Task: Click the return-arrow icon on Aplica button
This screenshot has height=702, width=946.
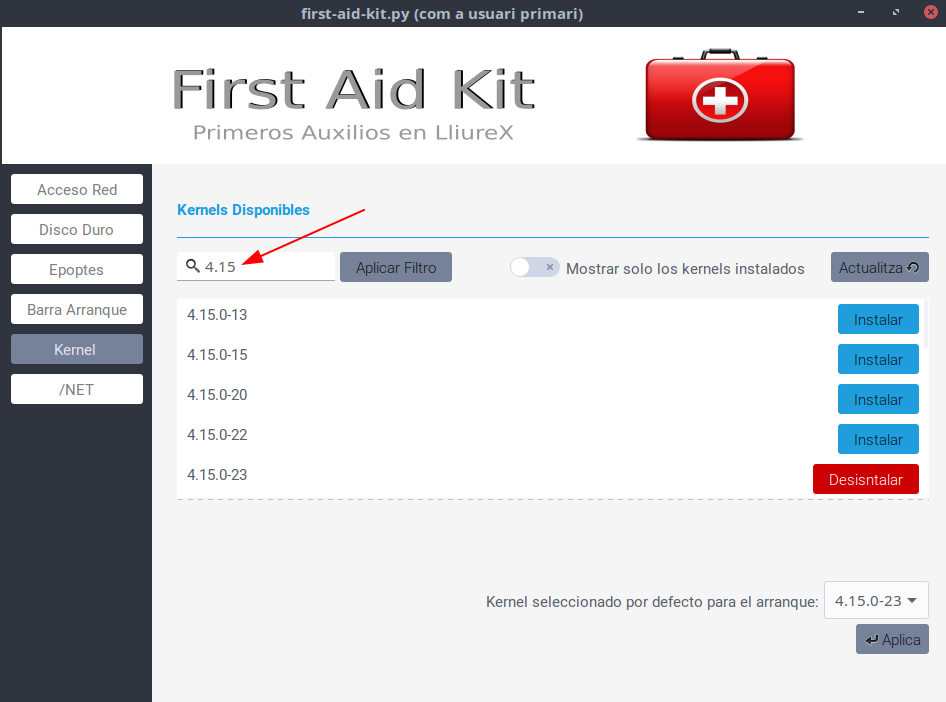Action: pos(872,640)
